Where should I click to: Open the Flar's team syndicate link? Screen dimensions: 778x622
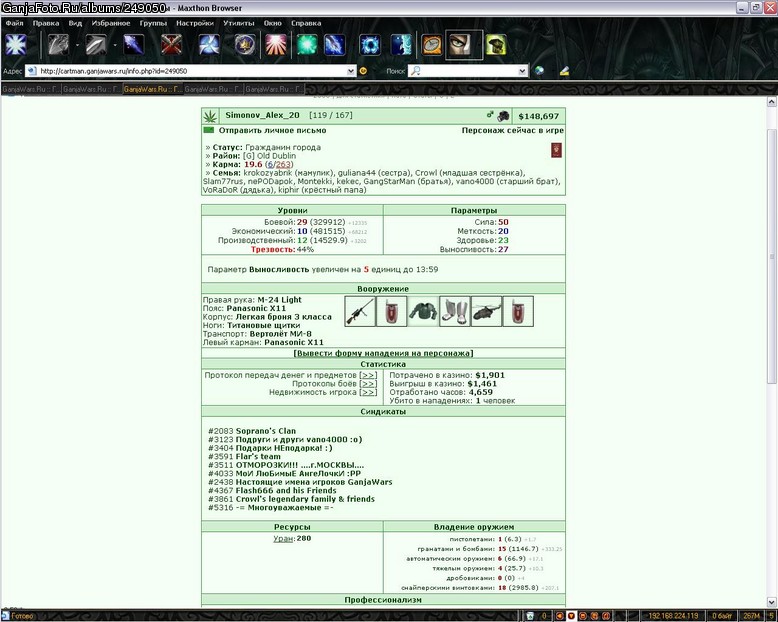point(258,456)
